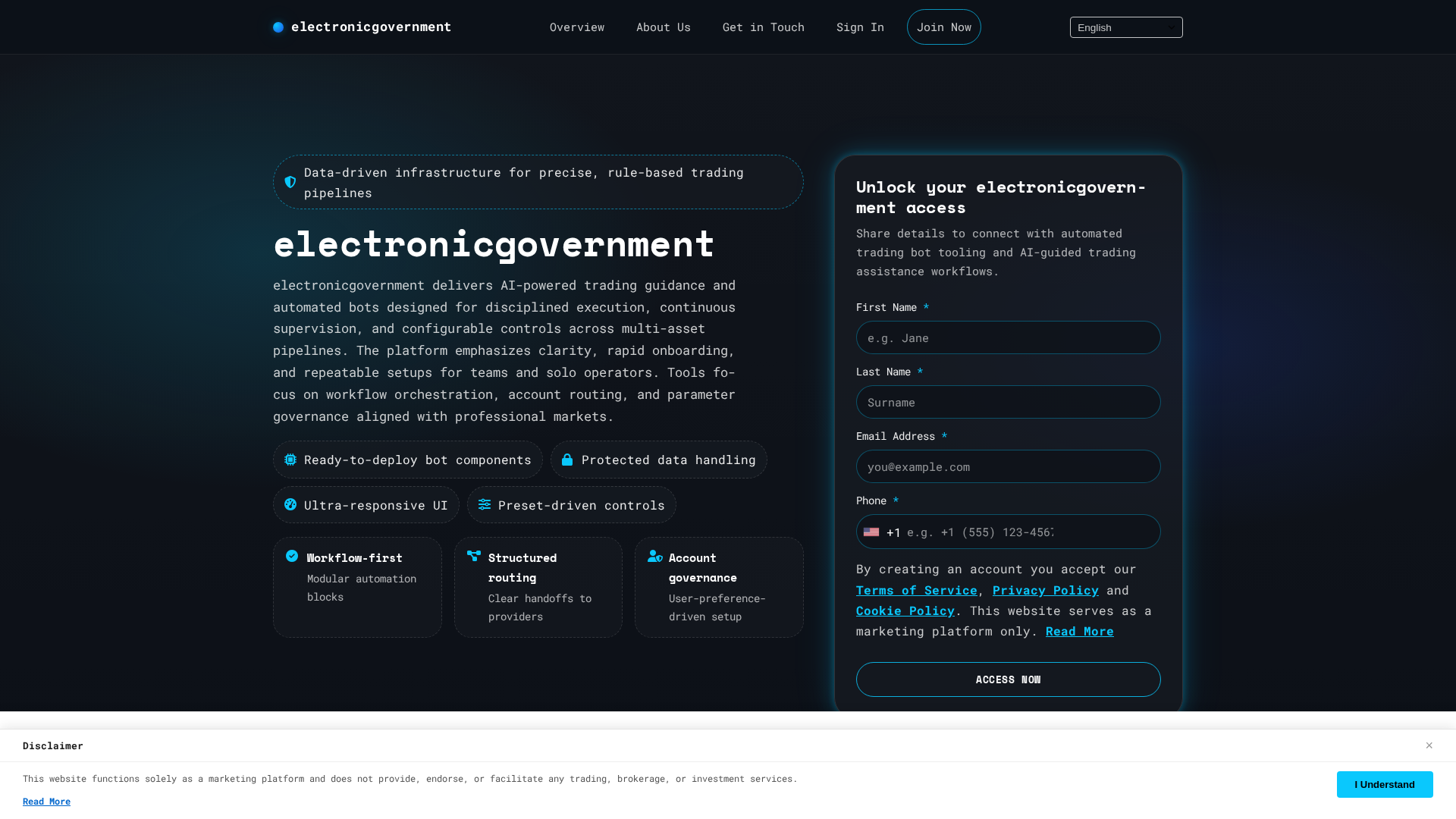Click the Disclaimer heading text
Screen dimensions: 1456x819
click(x=53, y=745)
